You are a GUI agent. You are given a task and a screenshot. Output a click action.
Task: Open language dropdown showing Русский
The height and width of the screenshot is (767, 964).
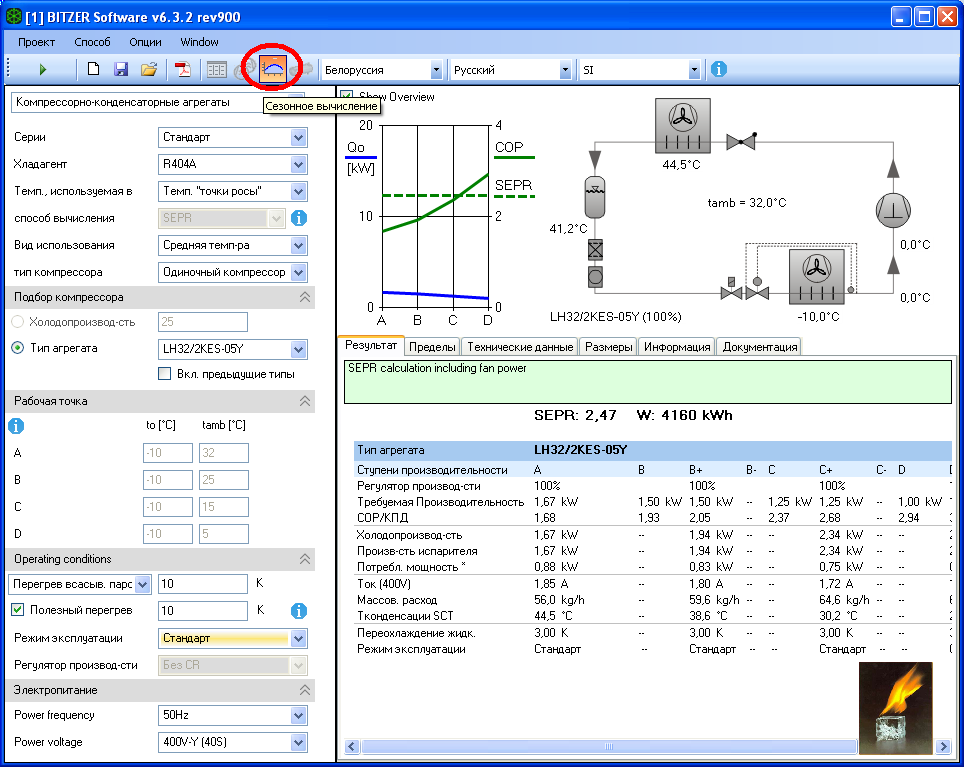pos(511,70)
